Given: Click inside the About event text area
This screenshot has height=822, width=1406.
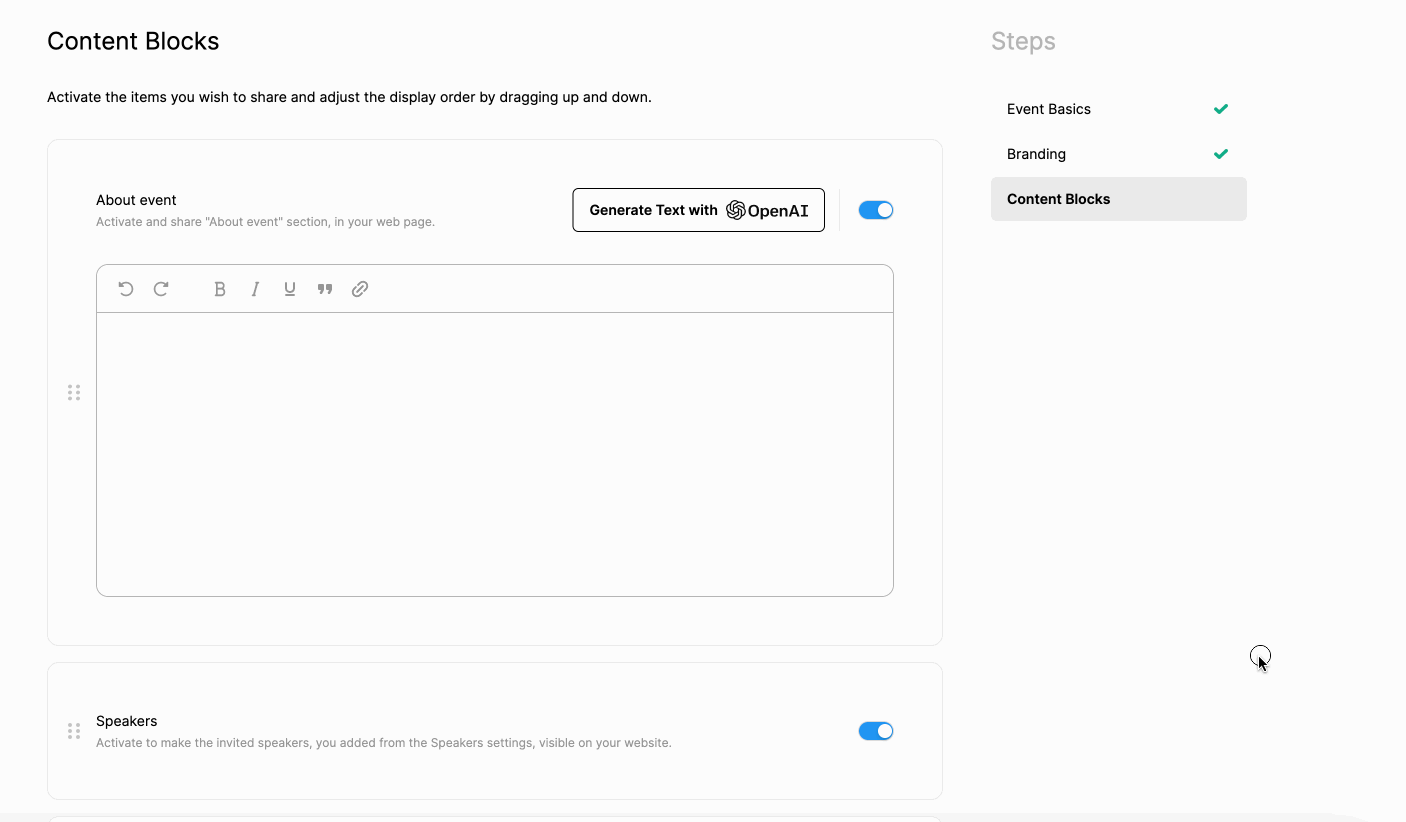Looking at the screenshot, I should coord(494,454).
